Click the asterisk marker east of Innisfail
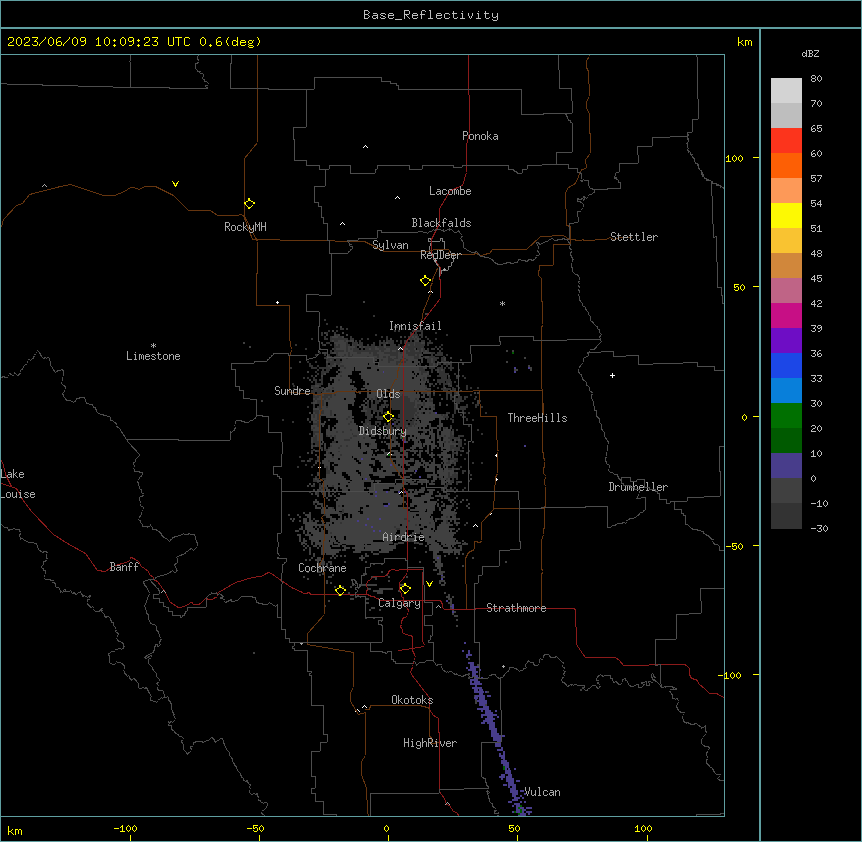Viewport: 862px width, 842px height. click(502, 303)
